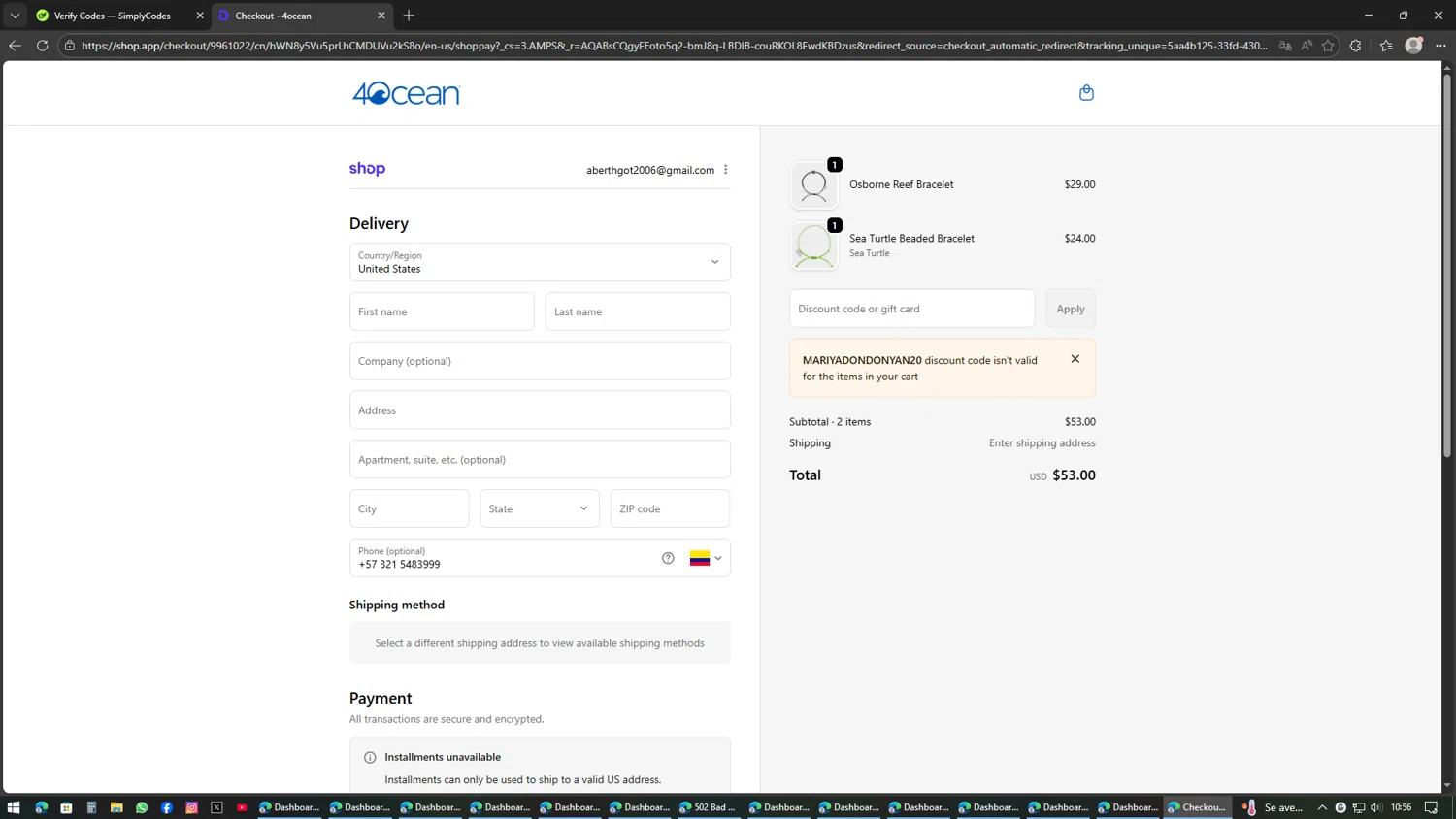1456x819 pixels.
Task: Open a new browser tab
Action: [x=409, y=16]
